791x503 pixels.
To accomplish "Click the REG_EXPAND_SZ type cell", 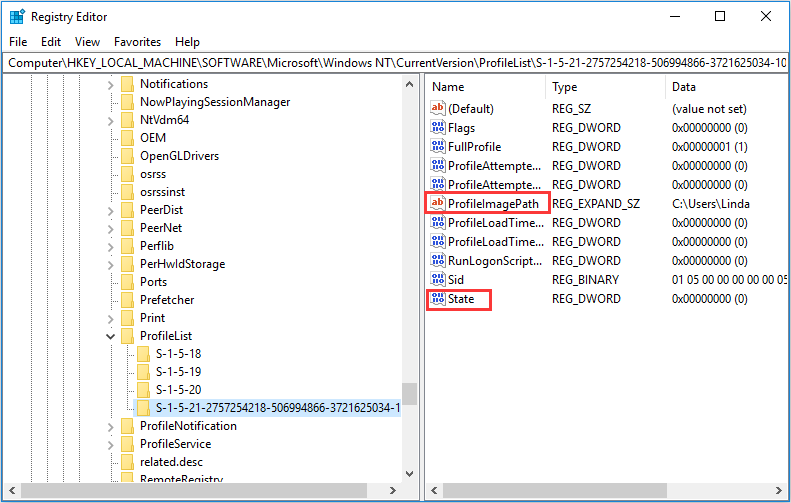I will [596, 204].
